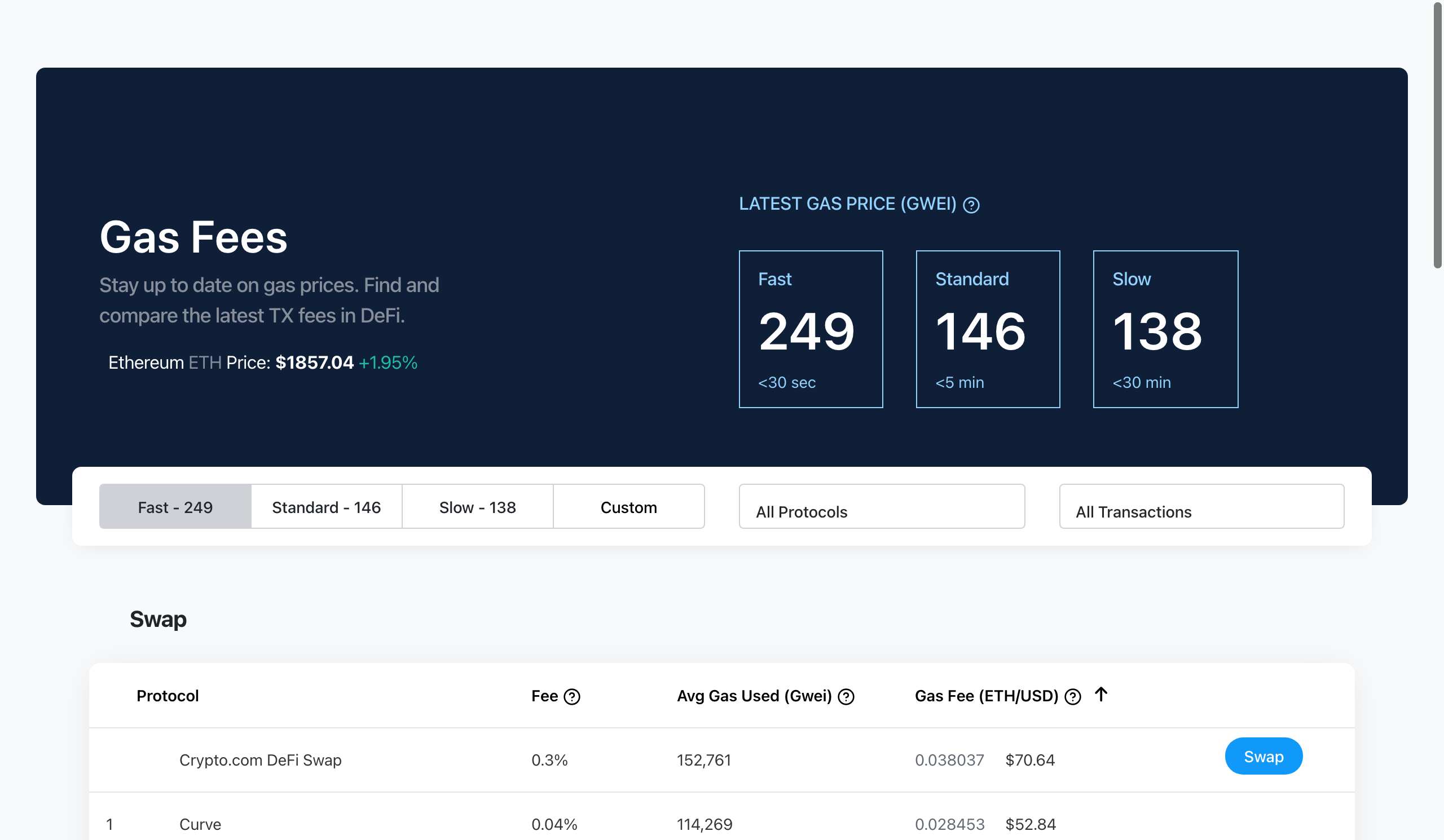
Task: Click Swap for Crypto.com DeFi Swap
Action: click(1263, 756)
